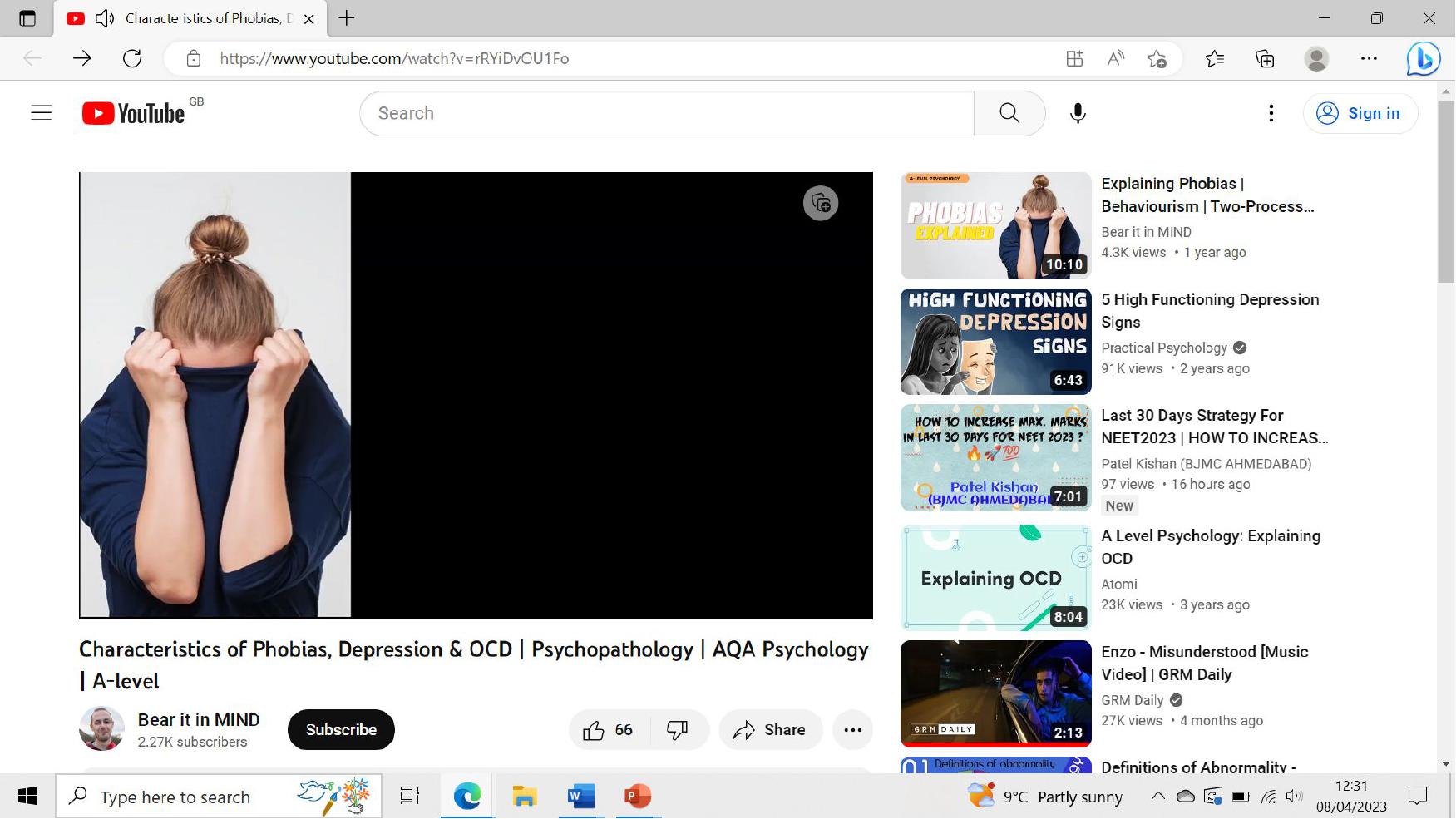
Task: Open the YouTube hamburger guide menu
Action: (x=41, y=113)
